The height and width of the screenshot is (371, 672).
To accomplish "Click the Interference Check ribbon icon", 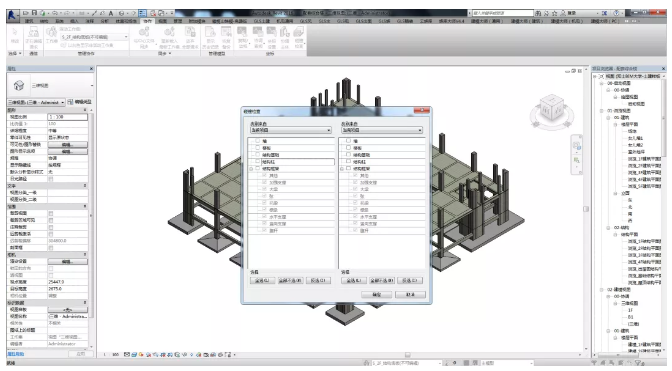I will click(299, 37).
